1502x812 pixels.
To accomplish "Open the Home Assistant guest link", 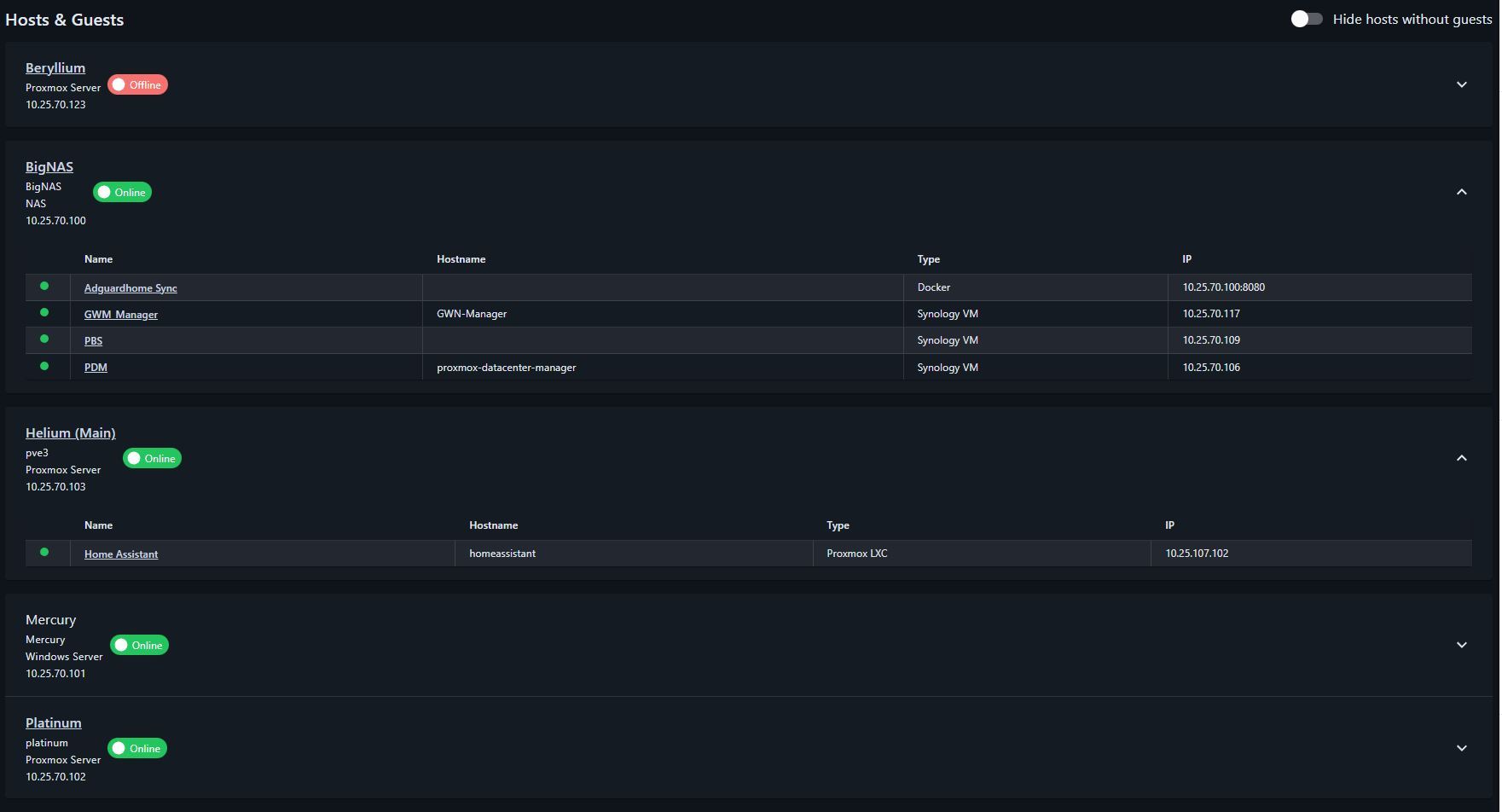I will (121, 554).
